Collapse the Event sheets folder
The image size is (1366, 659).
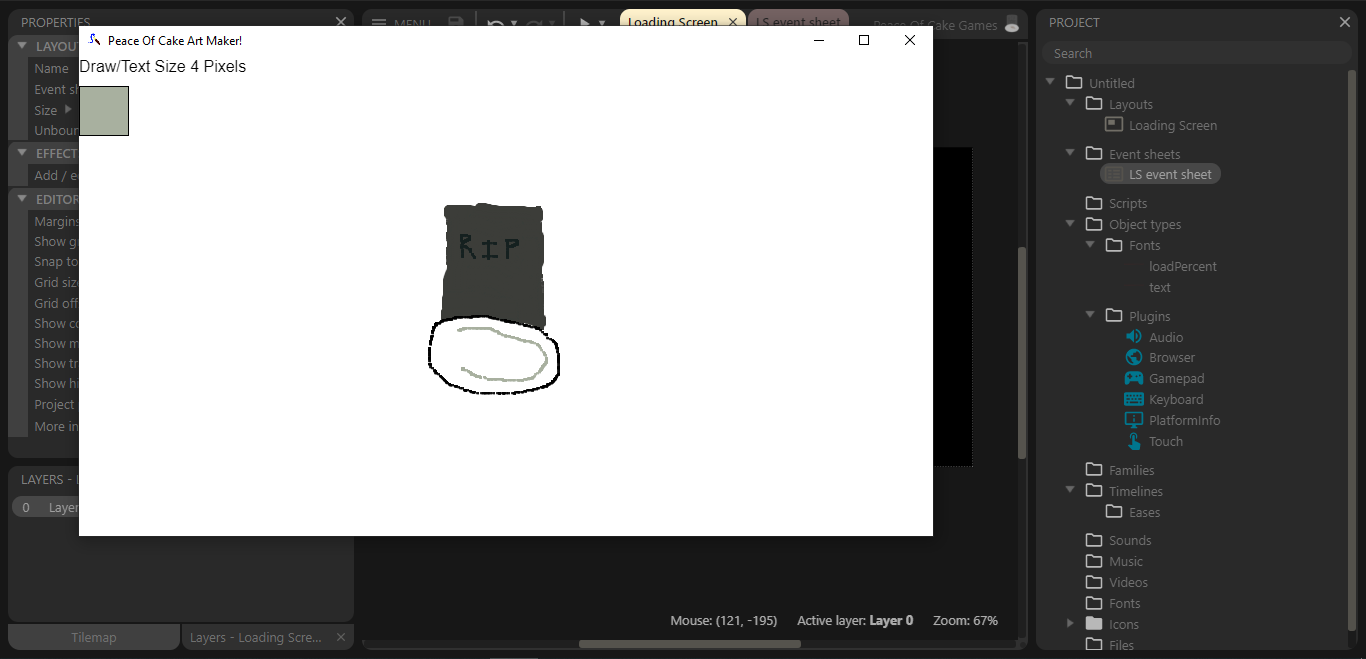pos(1070,153)
